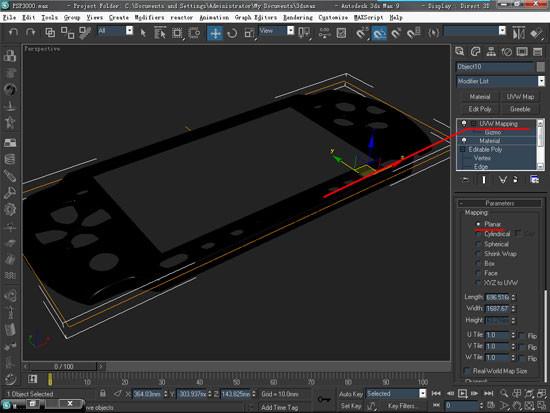Viewport: 550px width, 413px height.
Task: Open the MAXScript menu
Action: pyautogui.click(x=368, y=18)
